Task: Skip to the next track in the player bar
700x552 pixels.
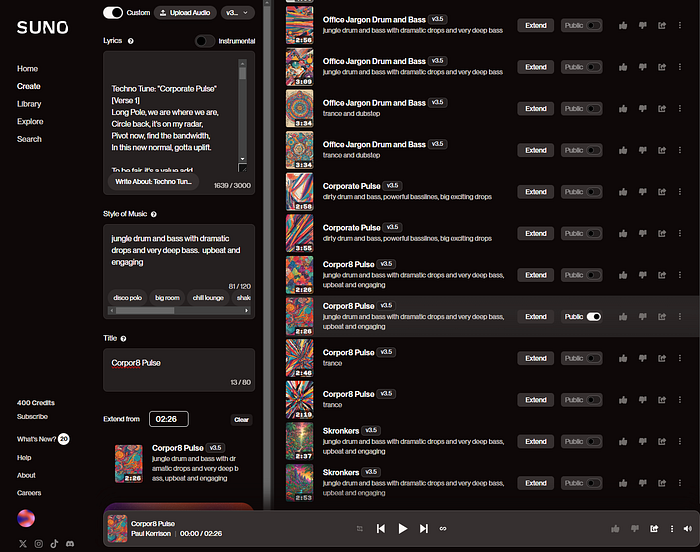Action: tap(424, 529)
